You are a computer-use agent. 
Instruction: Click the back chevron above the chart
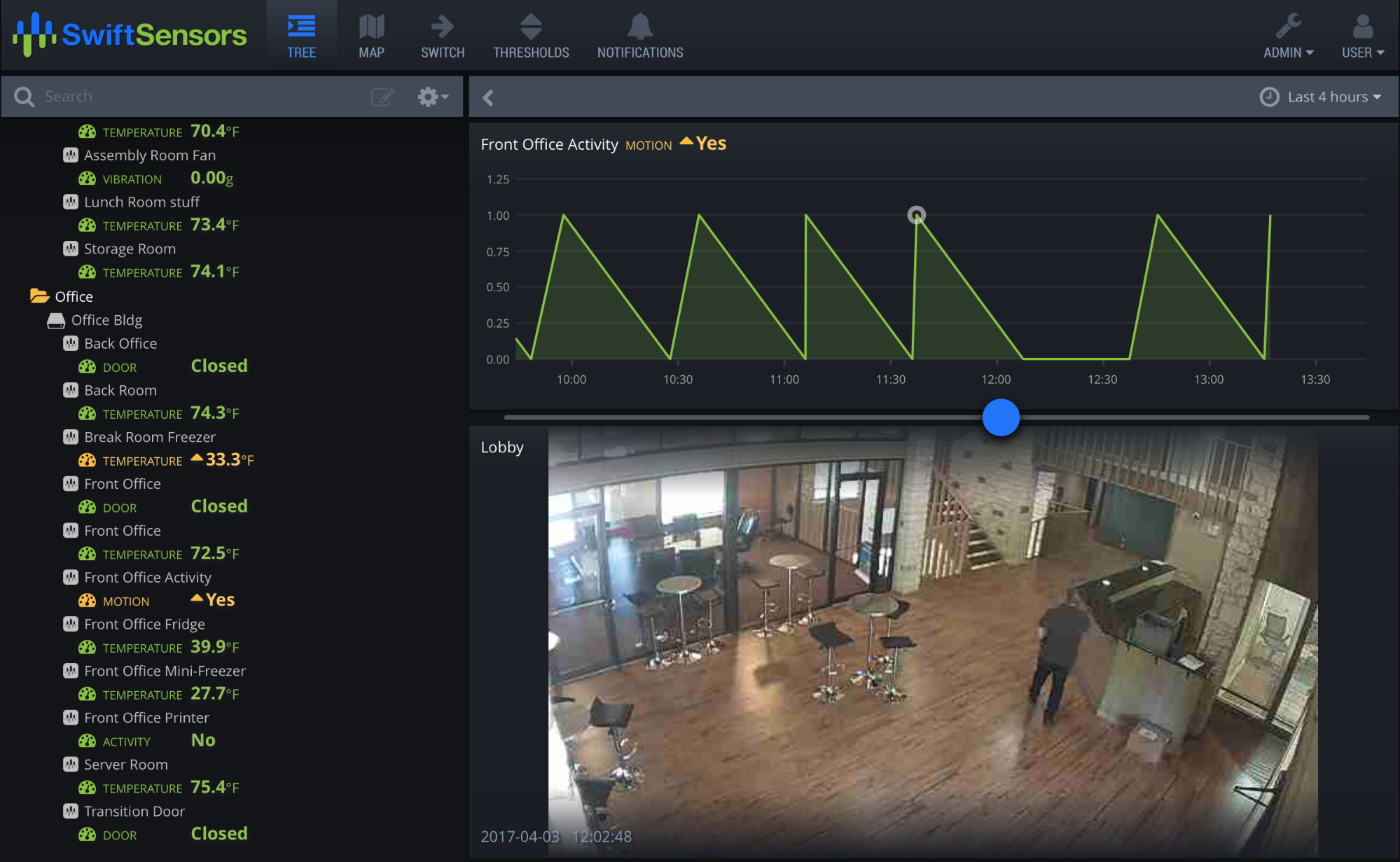488,97
